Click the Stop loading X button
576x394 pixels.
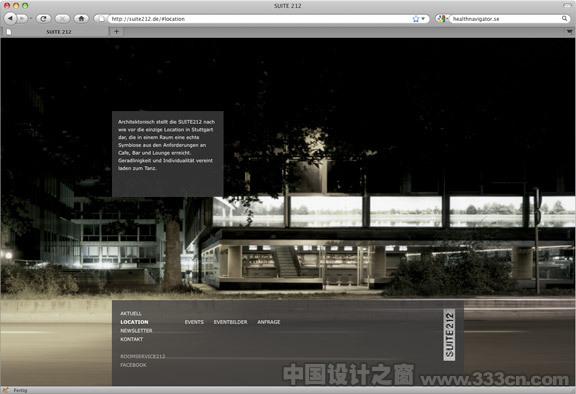(x=62, y=18)
